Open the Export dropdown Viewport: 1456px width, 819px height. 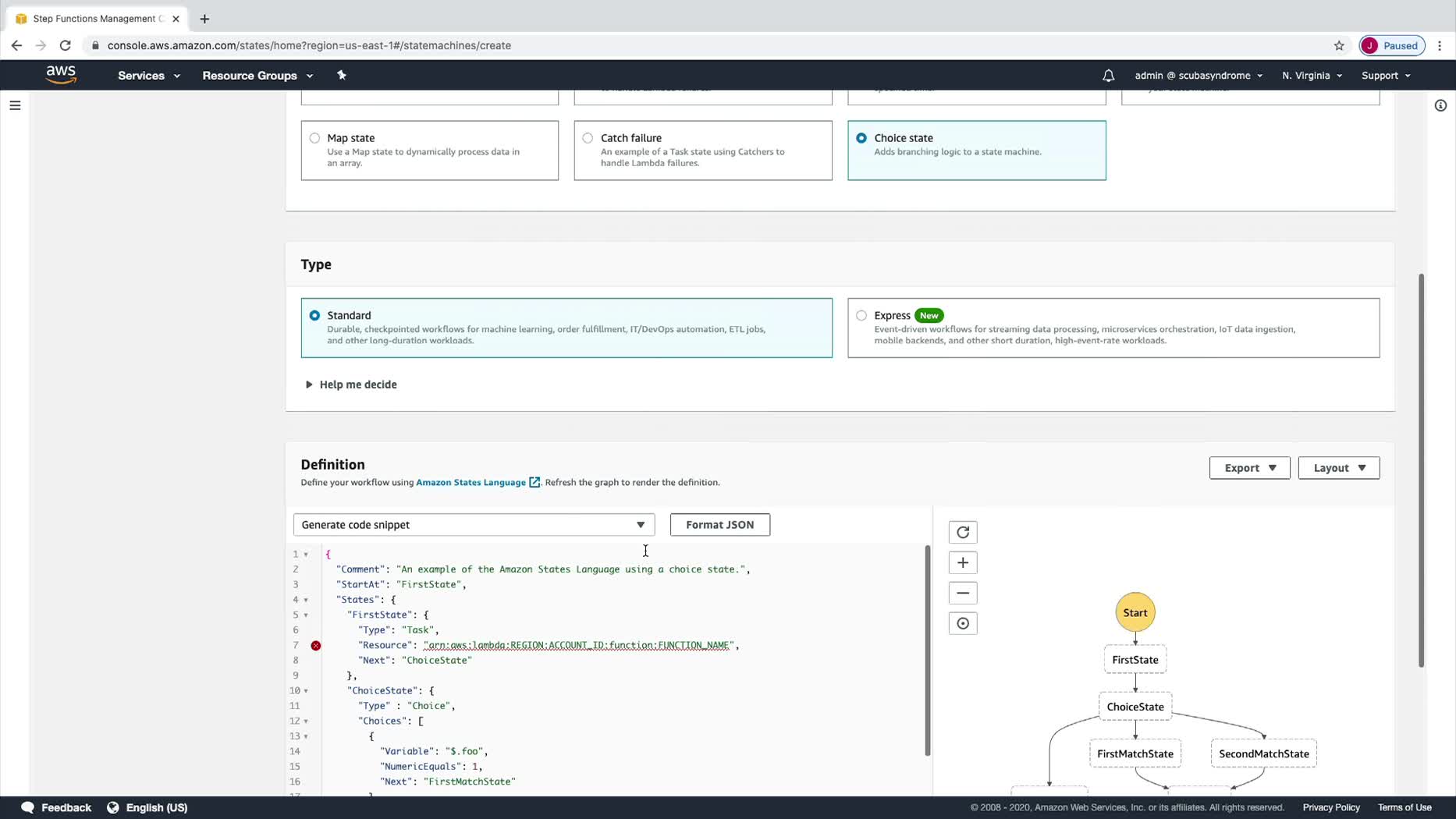tap(1249, 468)
